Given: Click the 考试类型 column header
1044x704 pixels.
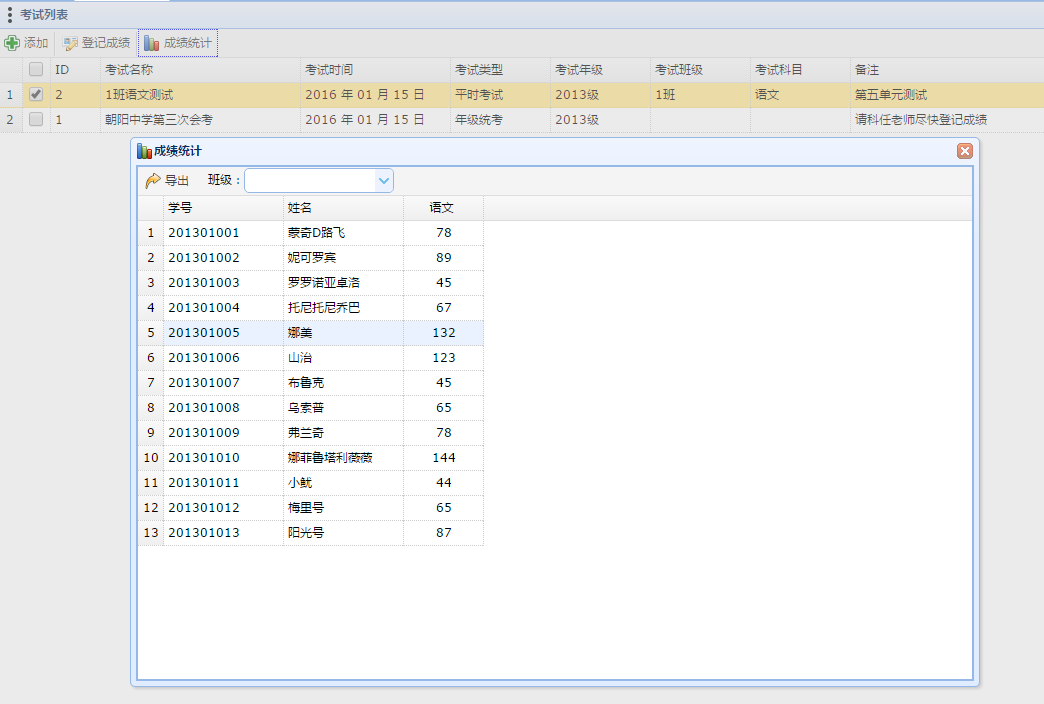Looking at the screenshot, I should coord(500,69).
